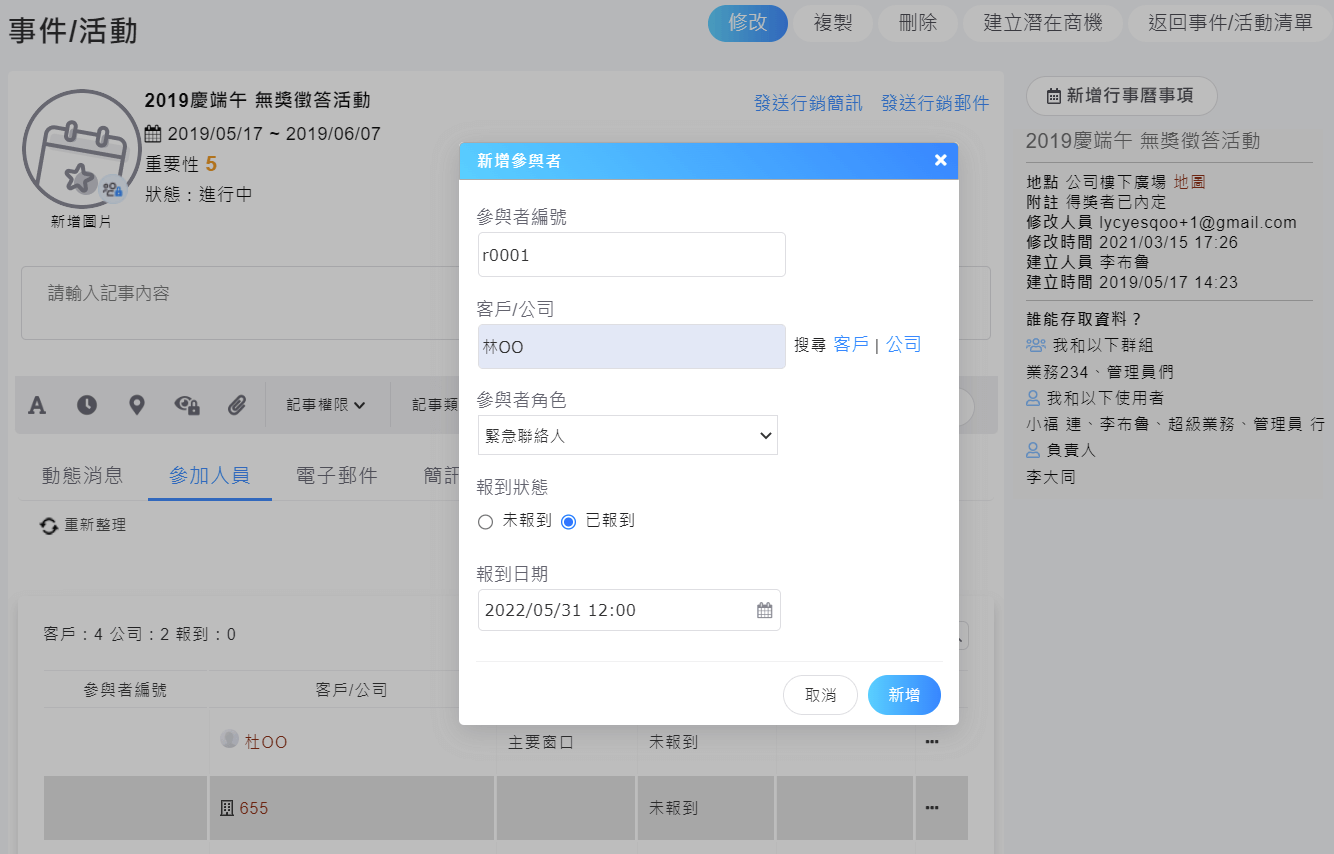Image resolution: width=1334 pixels, height=854 pixels.
Task: Select the 未報到 radio button
Action: pyautogui.click(x=486, y=522)
